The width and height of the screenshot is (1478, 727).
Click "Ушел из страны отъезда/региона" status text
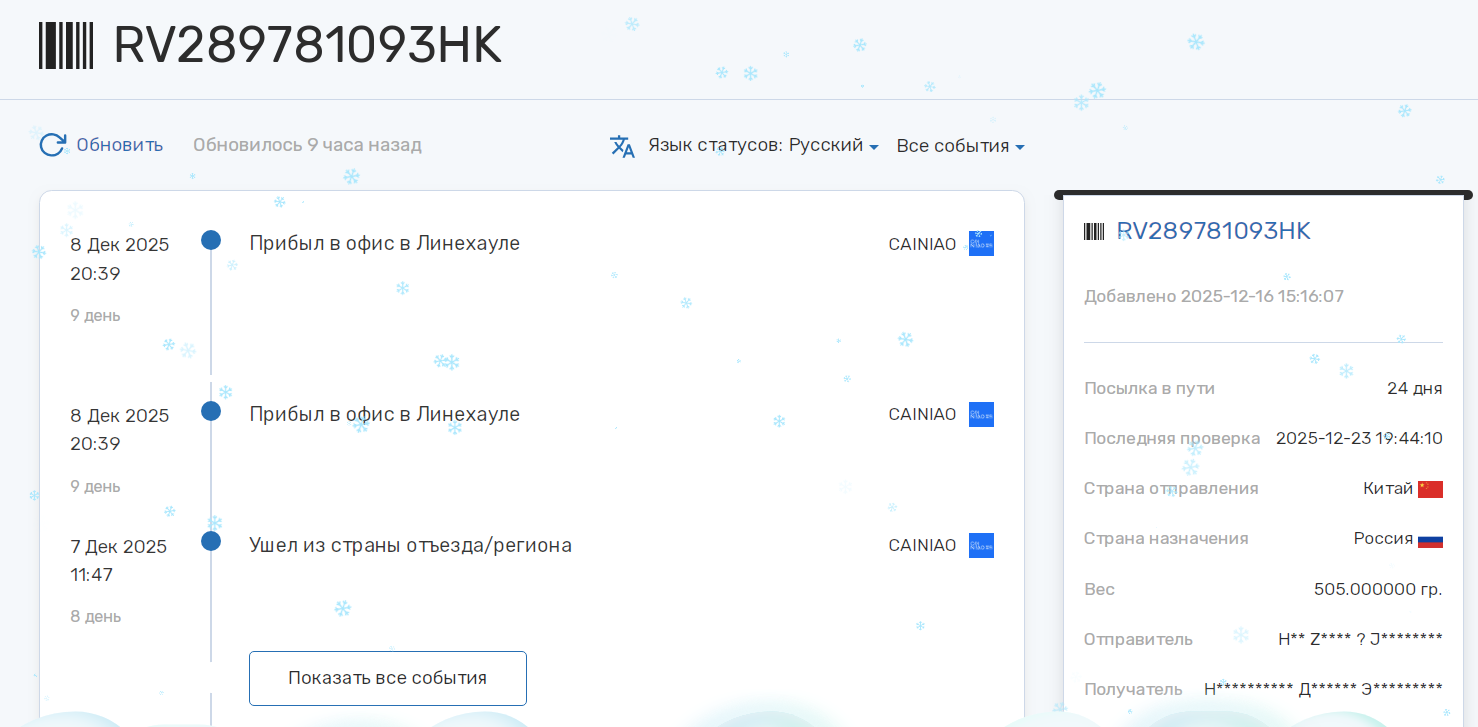point(410,545)
